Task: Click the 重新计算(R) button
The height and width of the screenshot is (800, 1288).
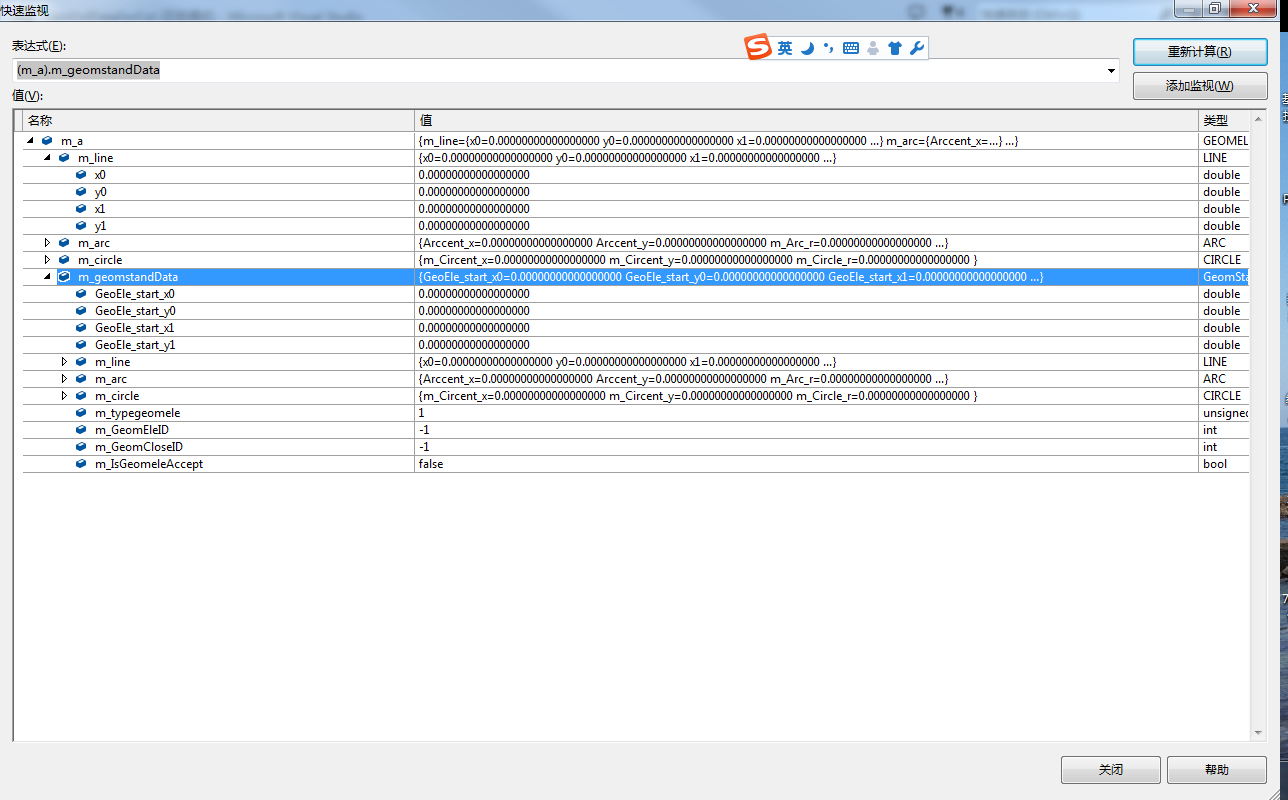Action: 1200,52
